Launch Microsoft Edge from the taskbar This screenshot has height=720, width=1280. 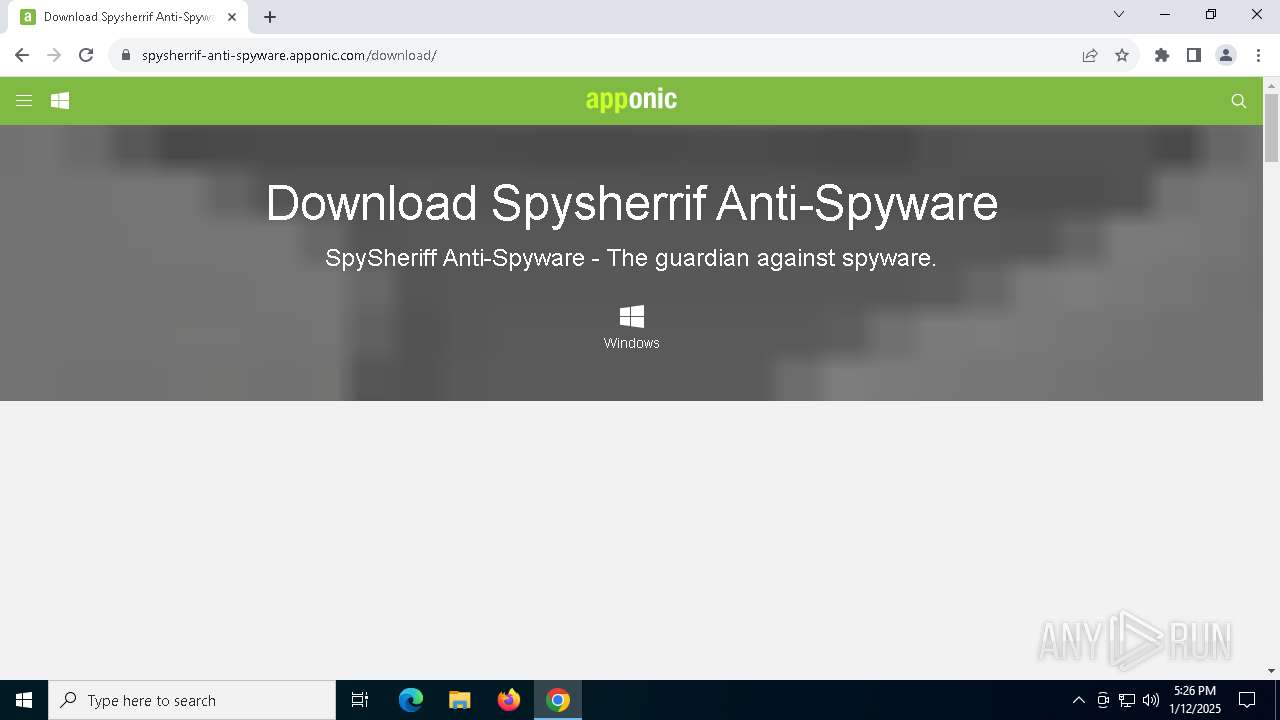(x=411, y=700)
